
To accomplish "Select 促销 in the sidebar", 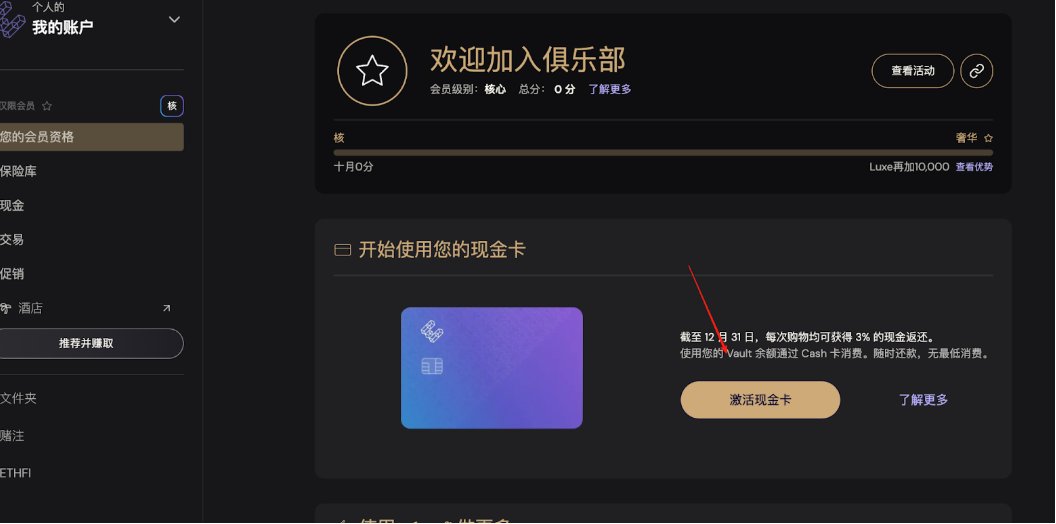I will [12, 273].
